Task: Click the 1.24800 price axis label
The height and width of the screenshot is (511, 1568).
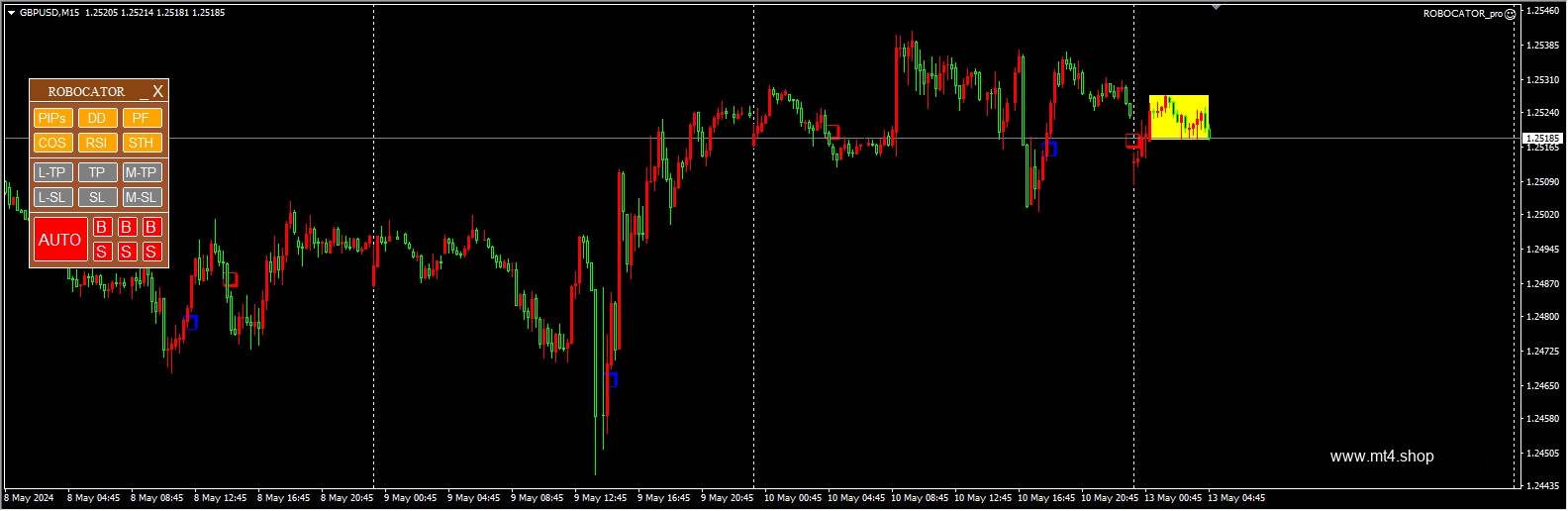Action: (1543, 317)
